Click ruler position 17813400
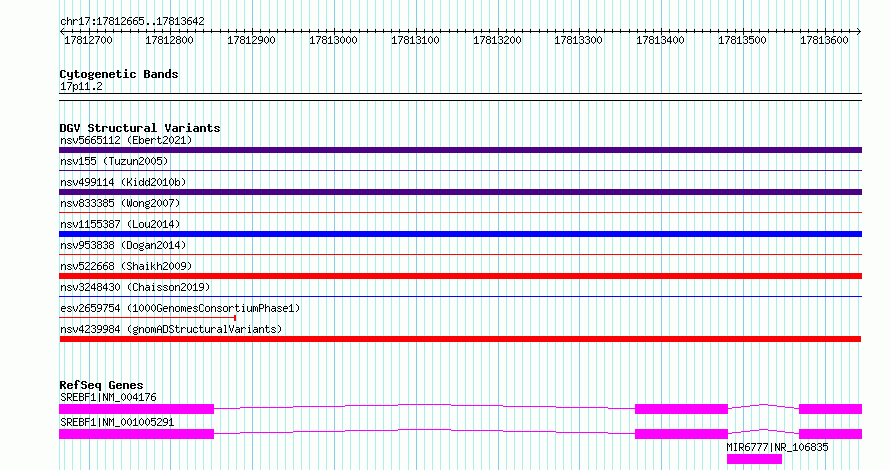This screenshot has width=890, height=470. (660, 40)
